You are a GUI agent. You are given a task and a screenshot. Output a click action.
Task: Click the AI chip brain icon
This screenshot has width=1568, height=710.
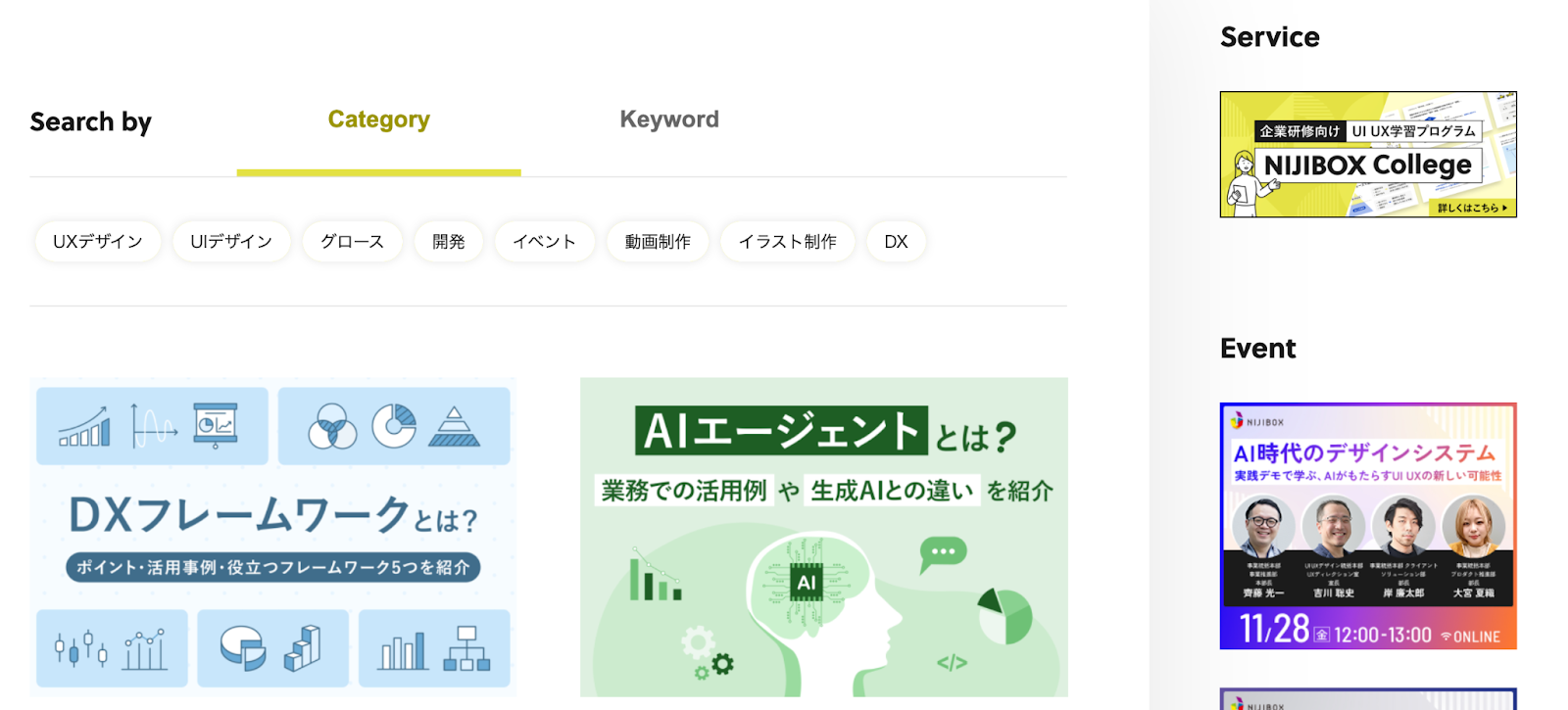pyautogui.click(x=806, y=583)
